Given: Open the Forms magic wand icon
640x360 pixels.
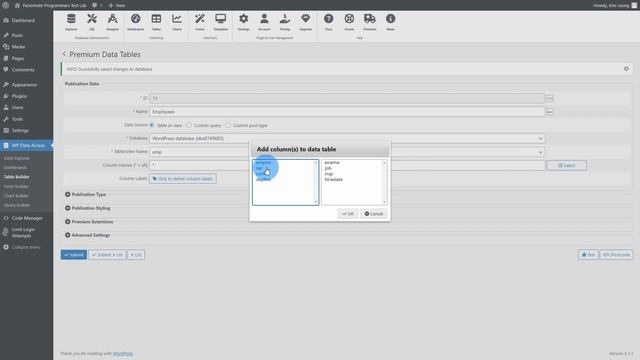Looking at the screenshot, I should click(200, 22).
